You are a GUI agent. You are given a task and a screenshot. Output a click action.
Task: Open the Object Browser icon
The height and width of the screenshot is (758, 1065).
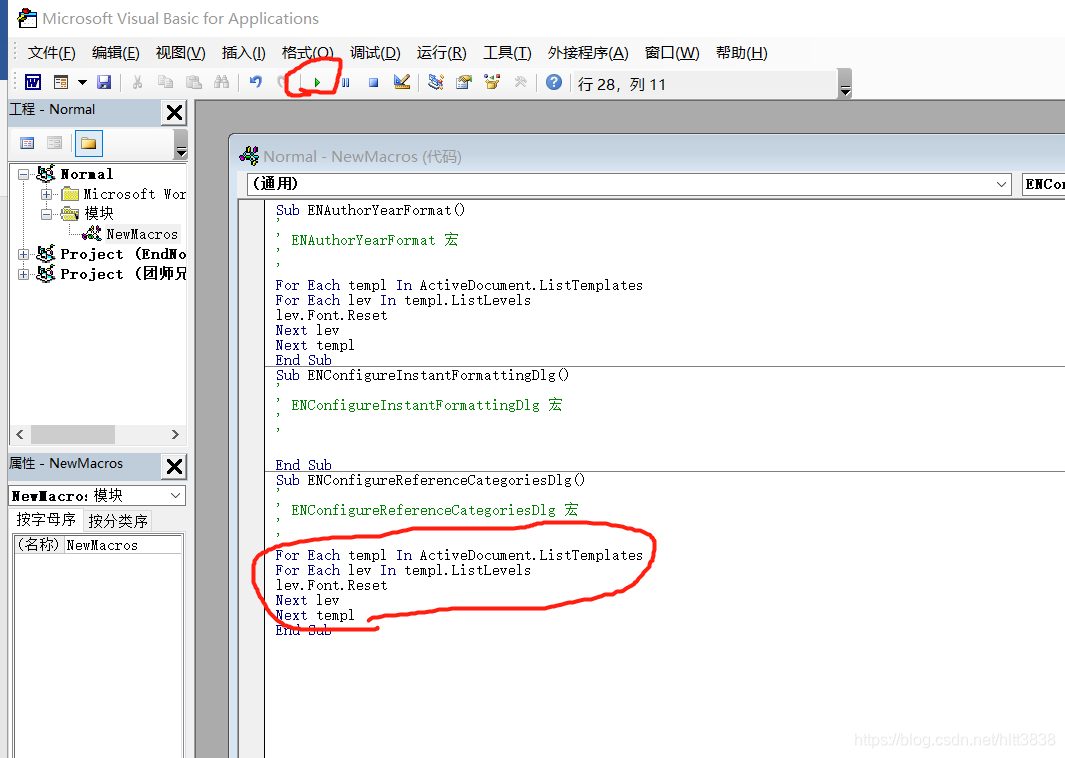pyautogui.click(x=492, y=82)
